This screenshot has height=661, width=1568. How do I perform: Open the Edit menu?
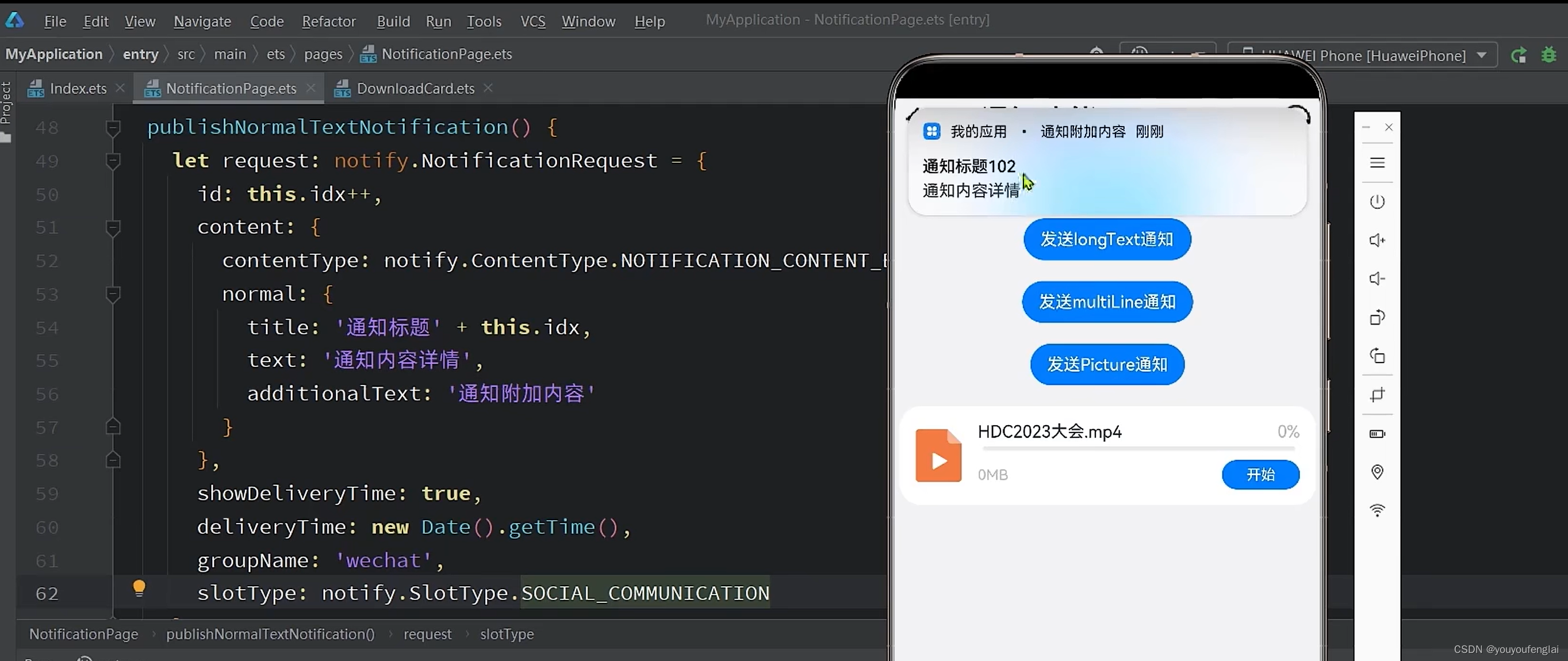pyautogui.click(x=95, y=21)
